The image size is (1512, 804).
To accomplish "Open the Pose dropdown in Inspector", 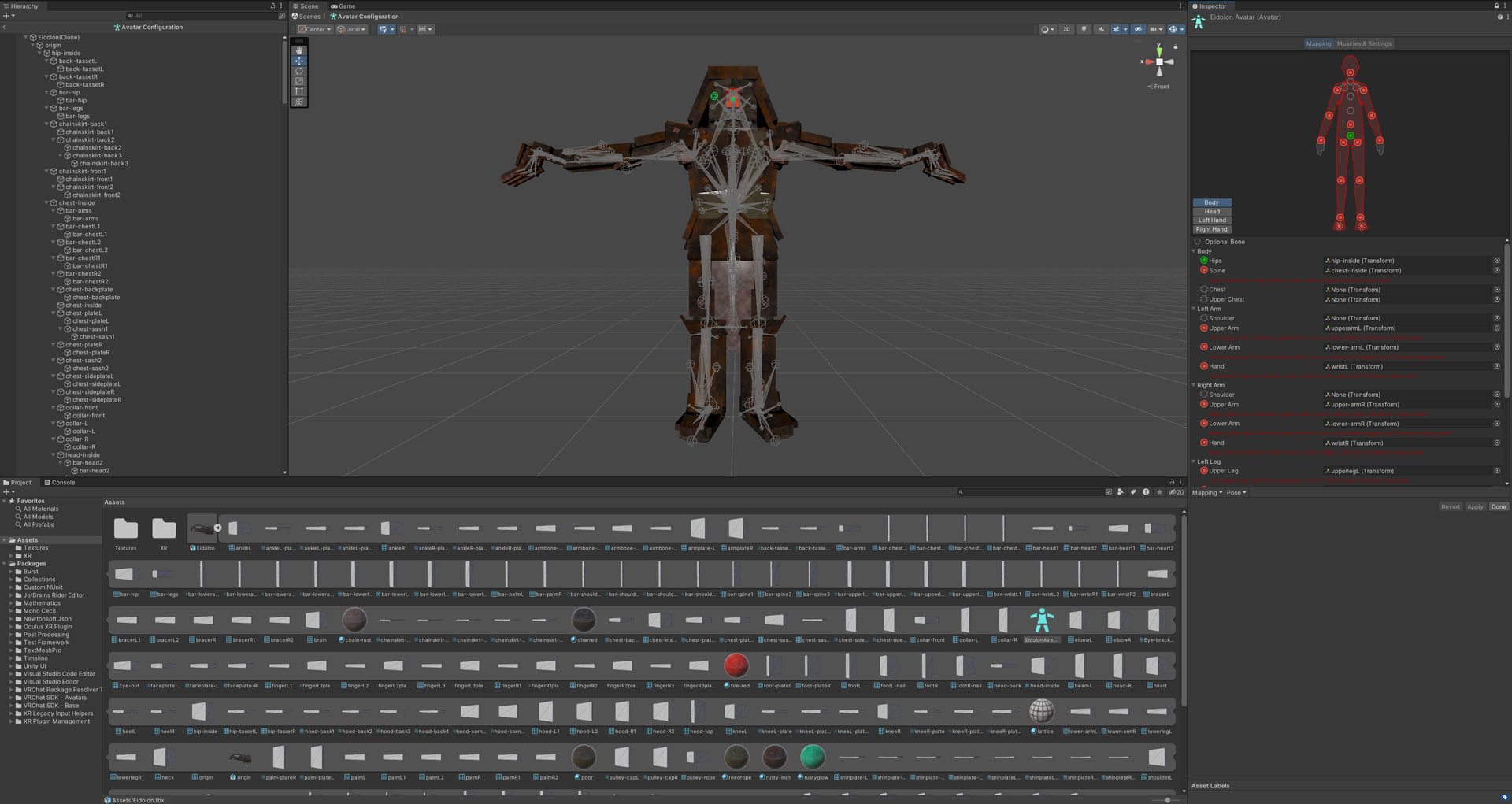I will [x=1236, y=493].
